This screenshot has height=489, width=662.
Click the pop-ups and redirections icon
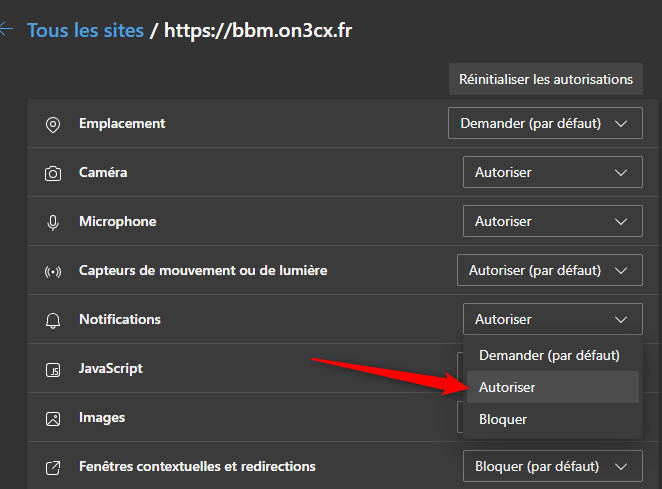tap(53, 467)
